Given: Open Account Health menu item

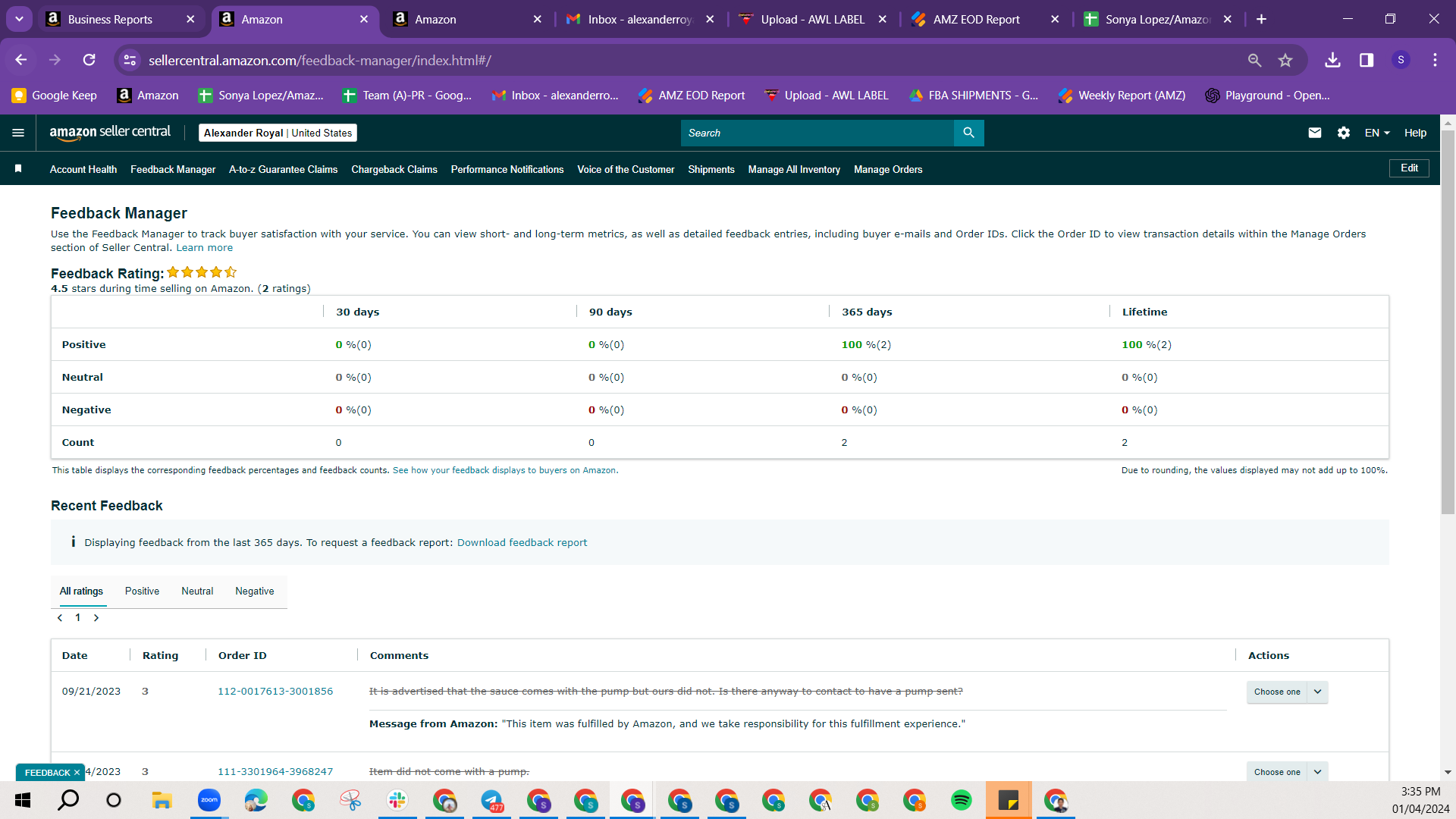Looking at the screenshot, I should pos(83,169).
